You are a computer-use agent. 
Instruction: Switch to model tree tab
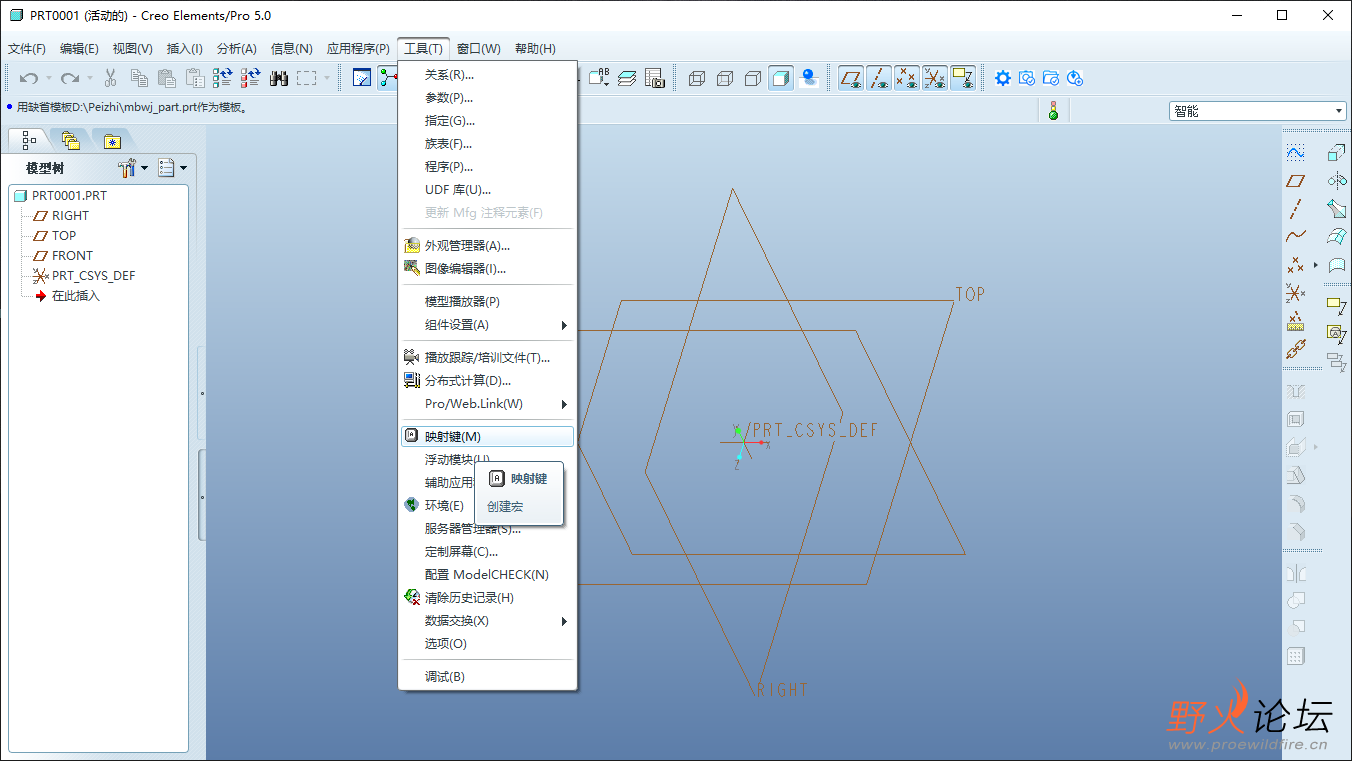28,141
